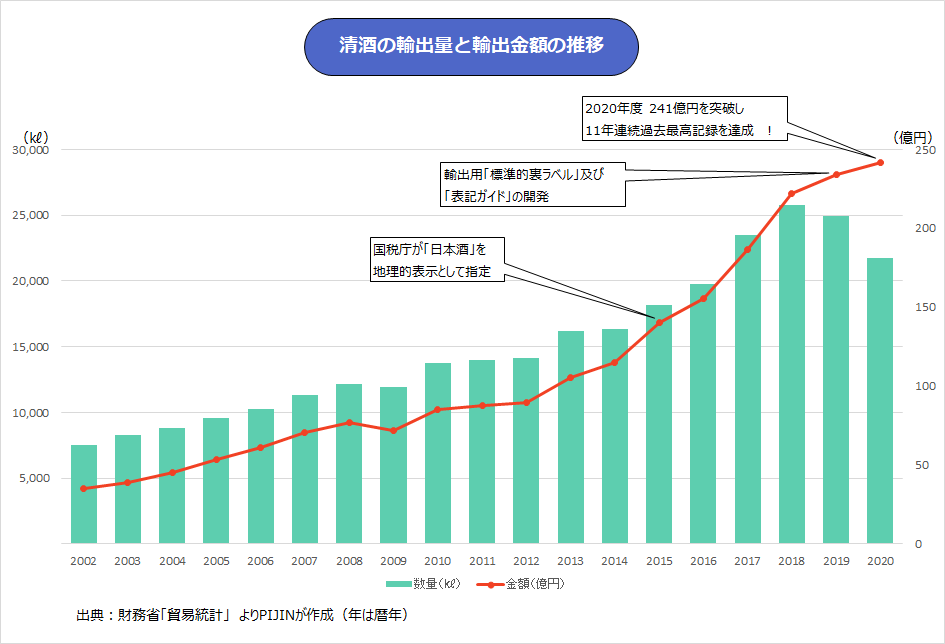Viewport: 945px width, 644px height.
Task: Click the red line marker at 2015
Action: (x=659, y=322)
